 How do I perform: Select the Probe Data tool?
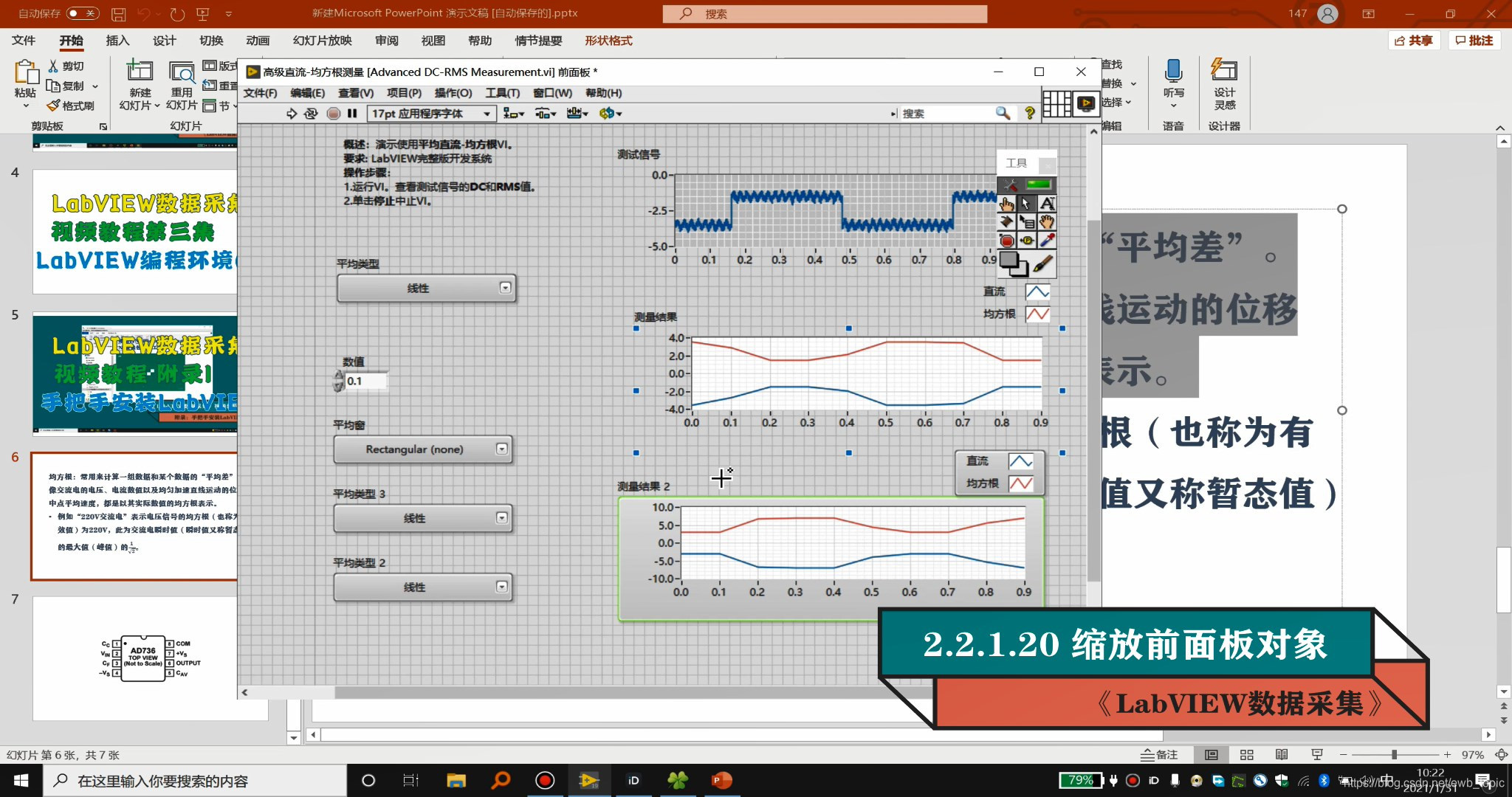(1026, 241)
